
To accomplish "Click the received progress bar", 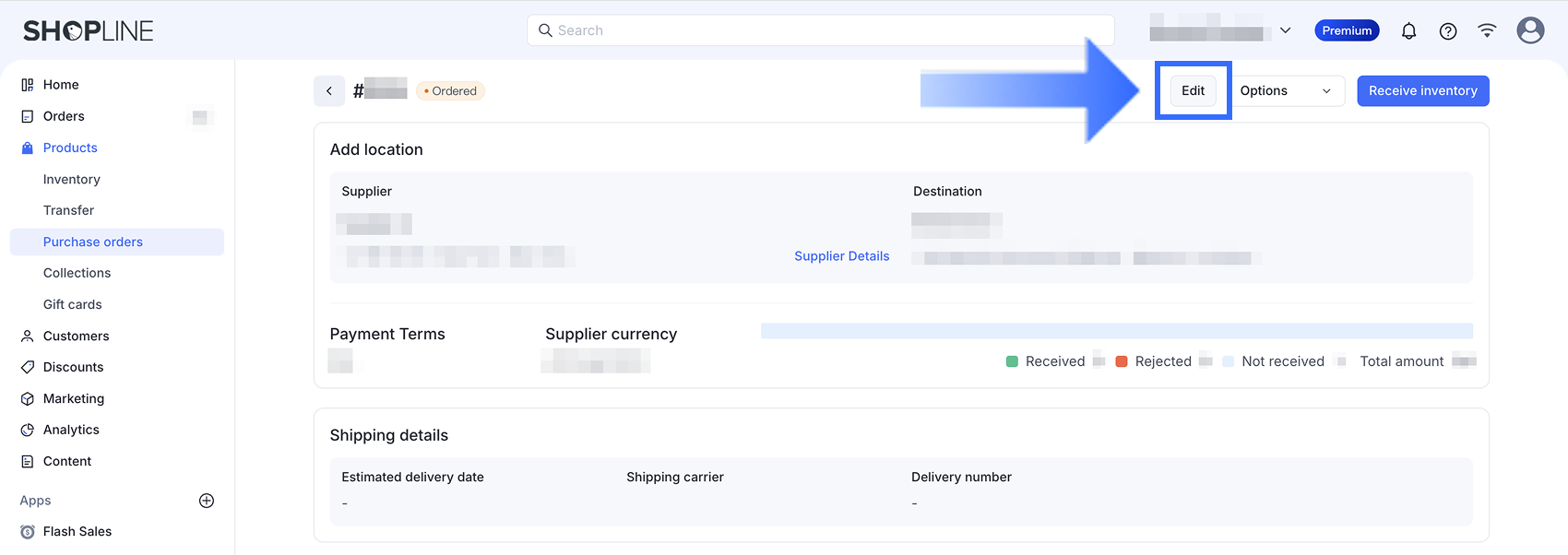I will [1117, 331].
